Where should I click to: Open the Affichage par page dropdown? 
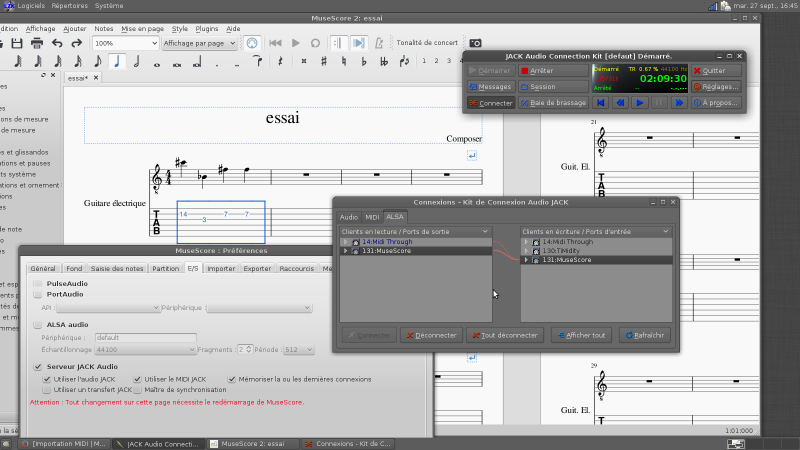click(x=199, y=43)
